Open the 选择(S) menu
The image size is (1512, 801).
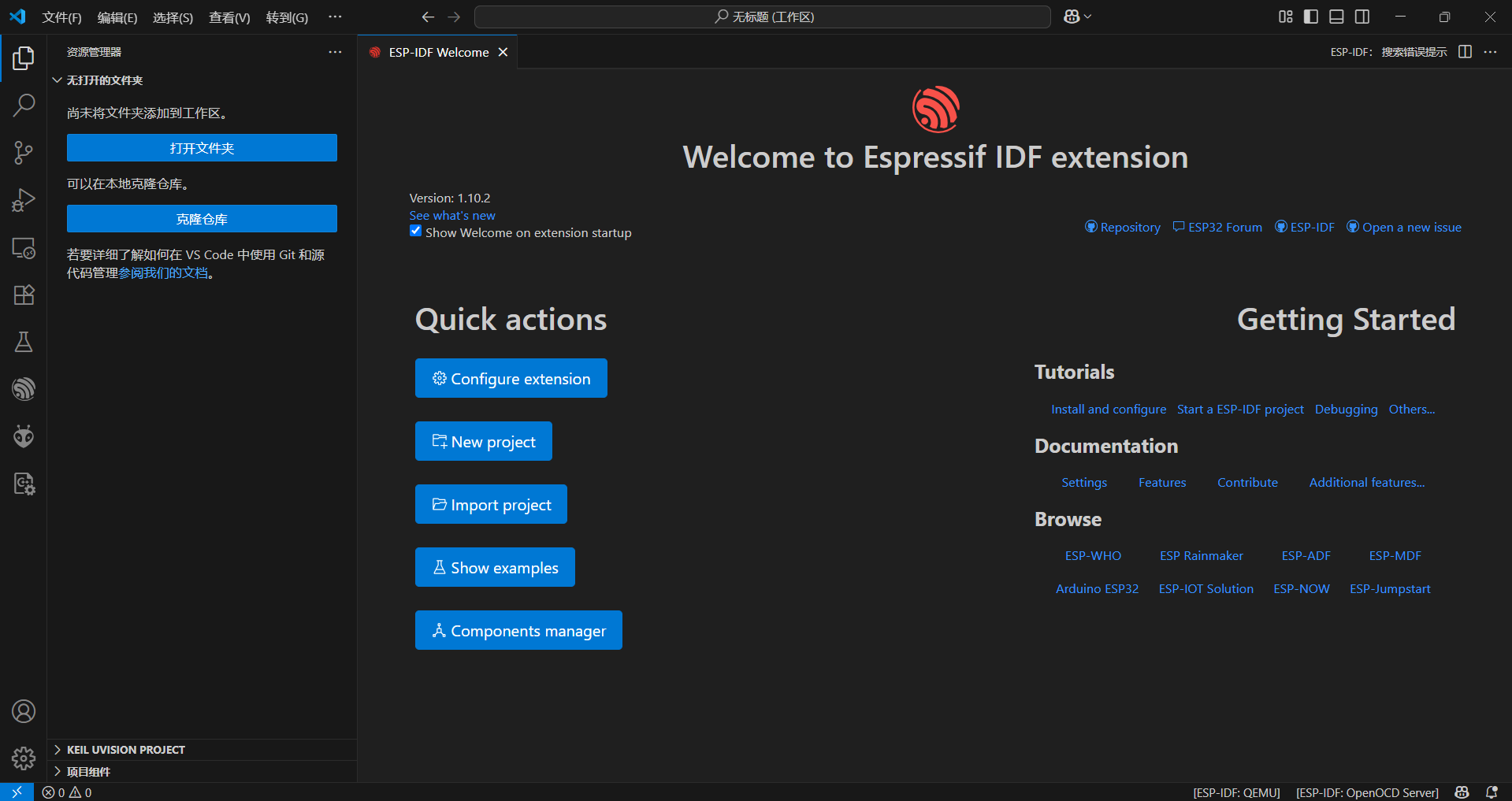click(x=173, y=17)
